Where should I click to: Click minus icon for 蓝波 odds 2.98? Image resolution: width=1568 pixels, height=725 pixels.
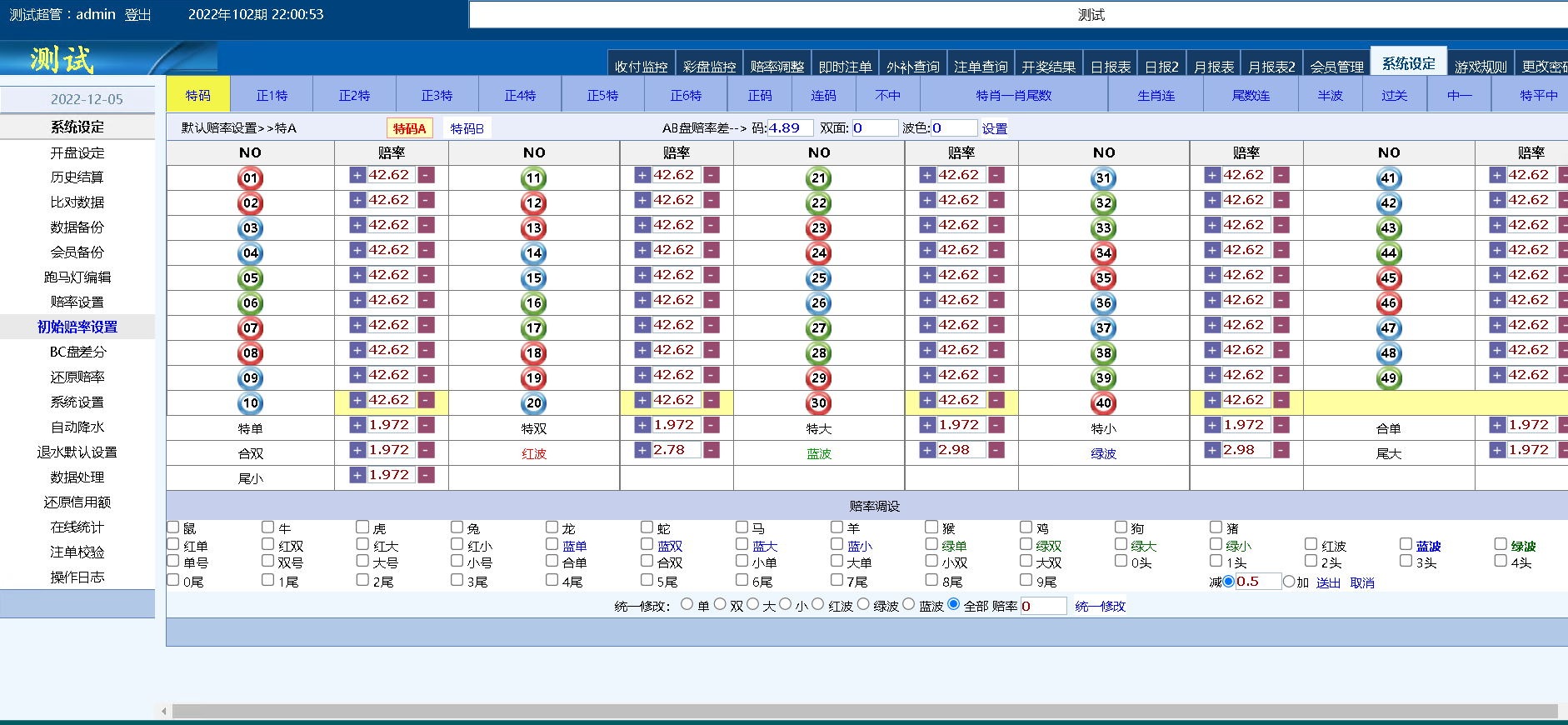click(996, 450)
